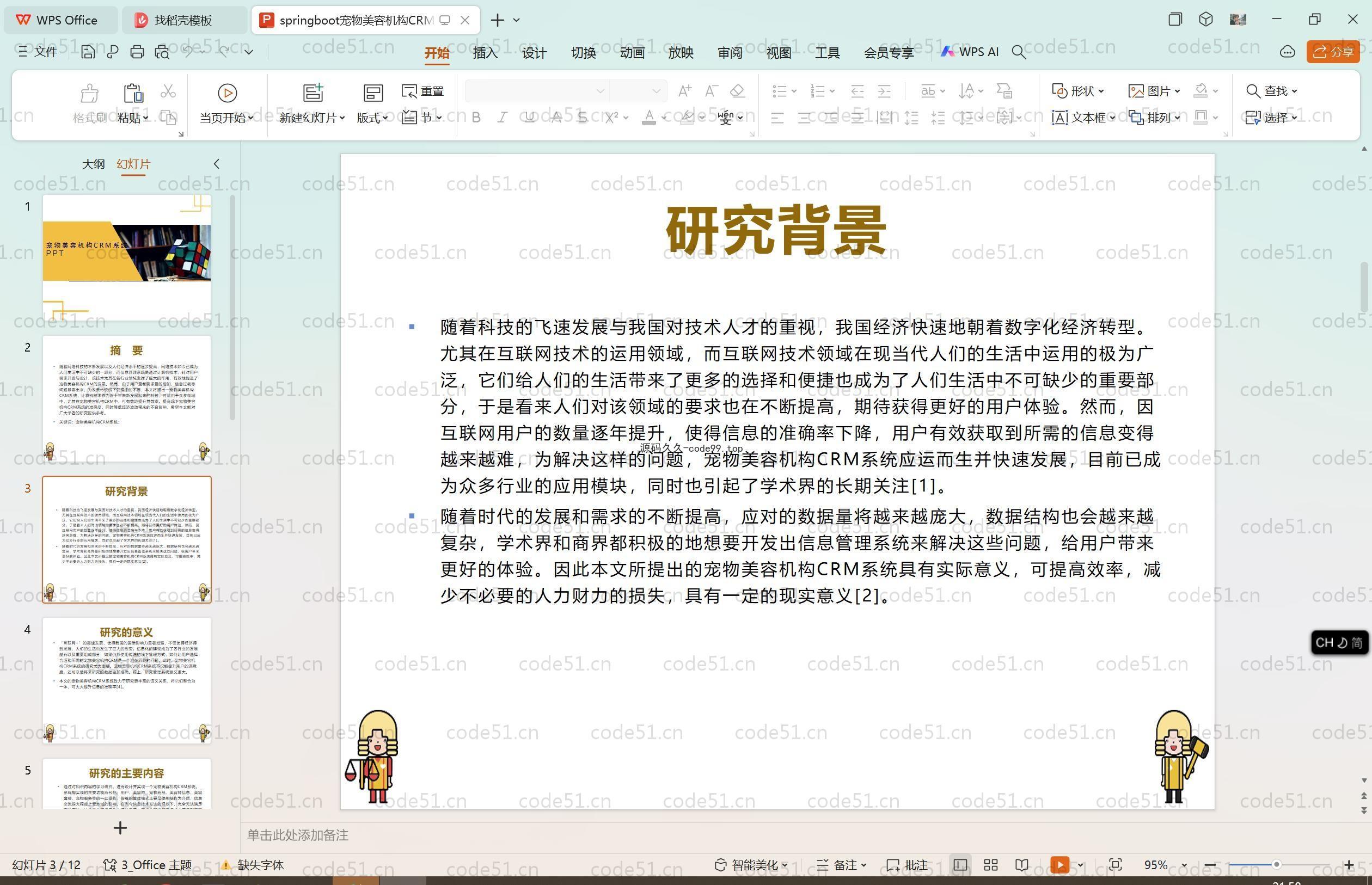Open Layout (版式) dropdown
Screen dimensions: 1372x885
tap(372, 118)
